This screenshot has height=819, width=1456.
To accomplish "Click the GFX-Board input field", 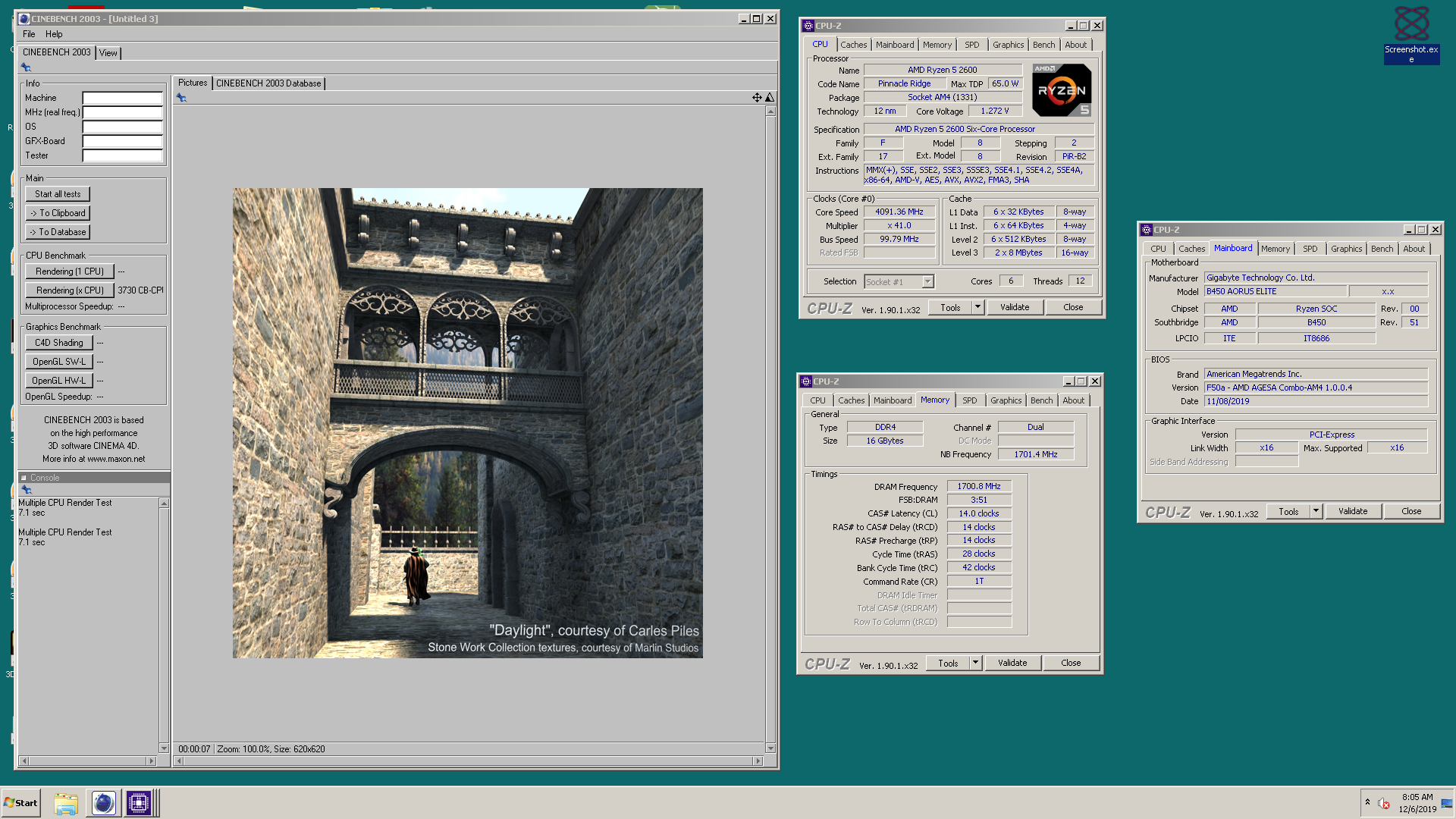I will pyautogui.click(x=122, y=141).
